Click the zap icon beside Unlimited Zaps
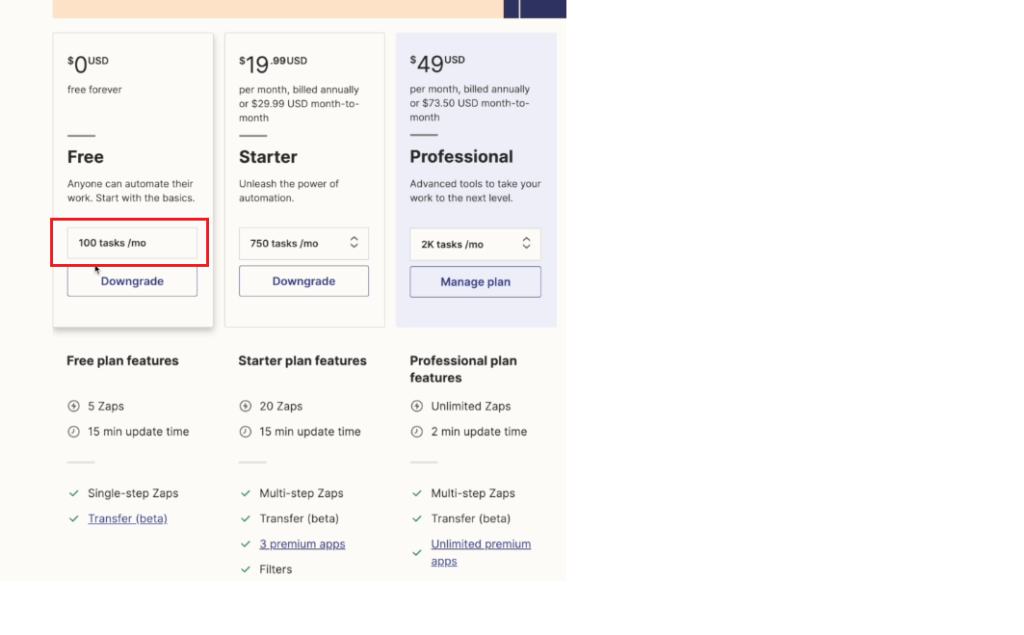 pyautogui.click(x=417, y=406)
